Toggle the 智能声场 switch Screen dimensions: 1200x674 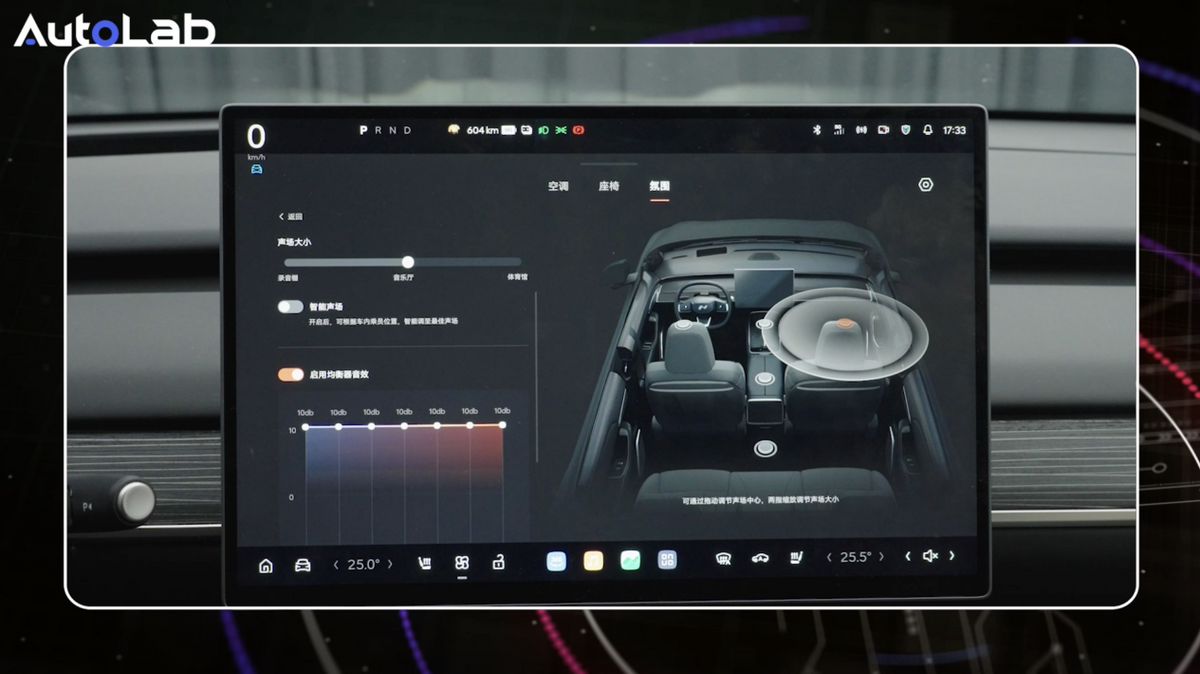[x=290, y=307]
